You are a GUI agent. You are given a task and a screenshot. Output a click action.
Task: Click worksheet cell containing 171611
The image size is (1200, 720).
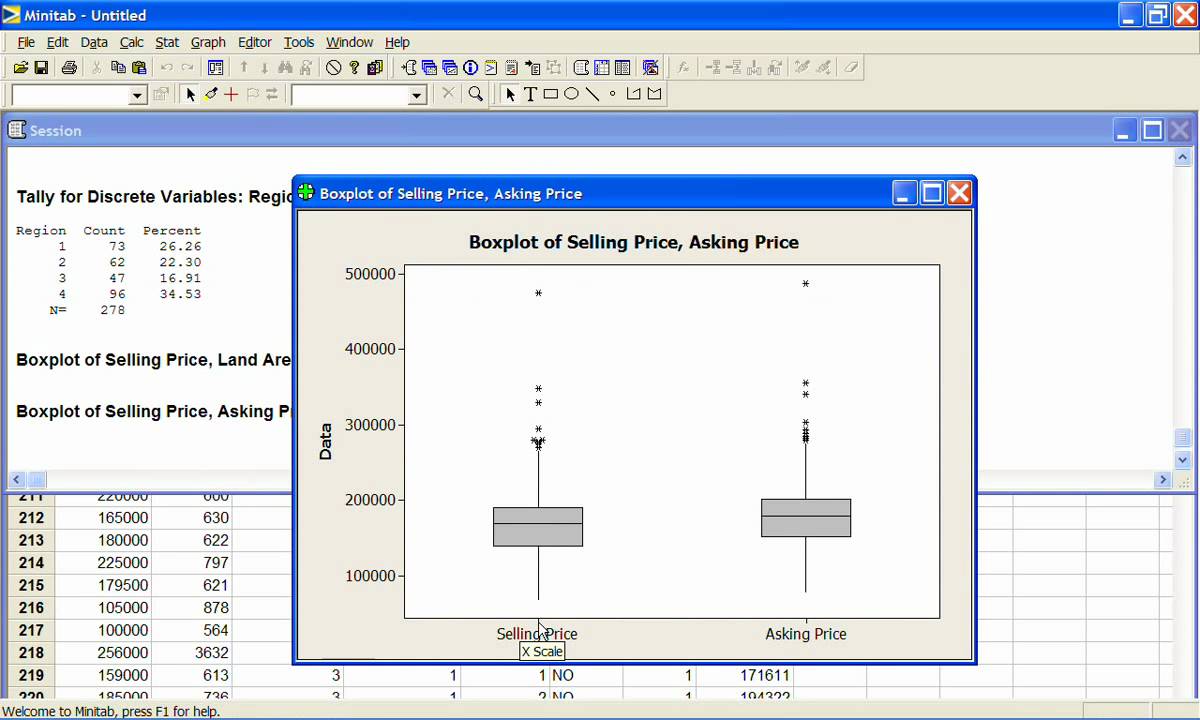pyautogui.click(x=744, y=675)
